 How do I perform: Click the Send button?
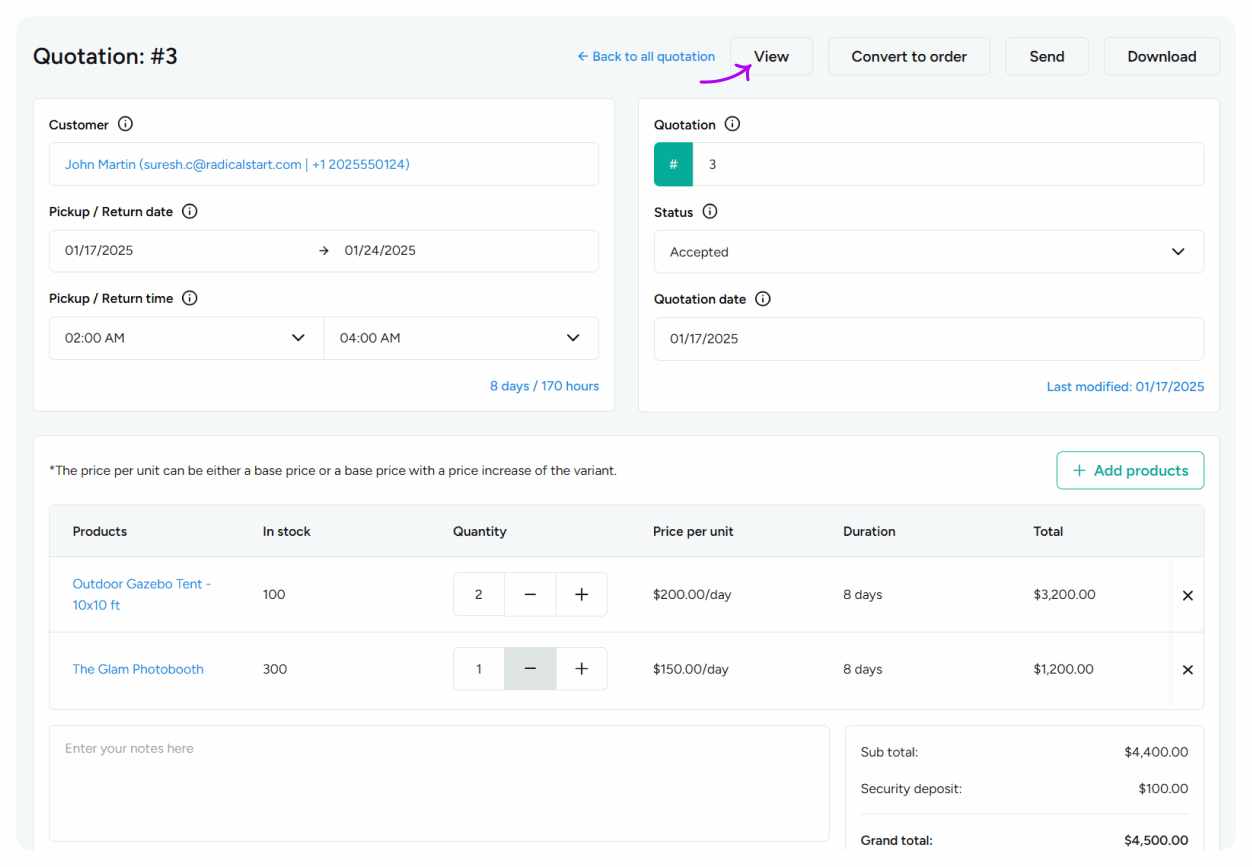coord(1047,56)
